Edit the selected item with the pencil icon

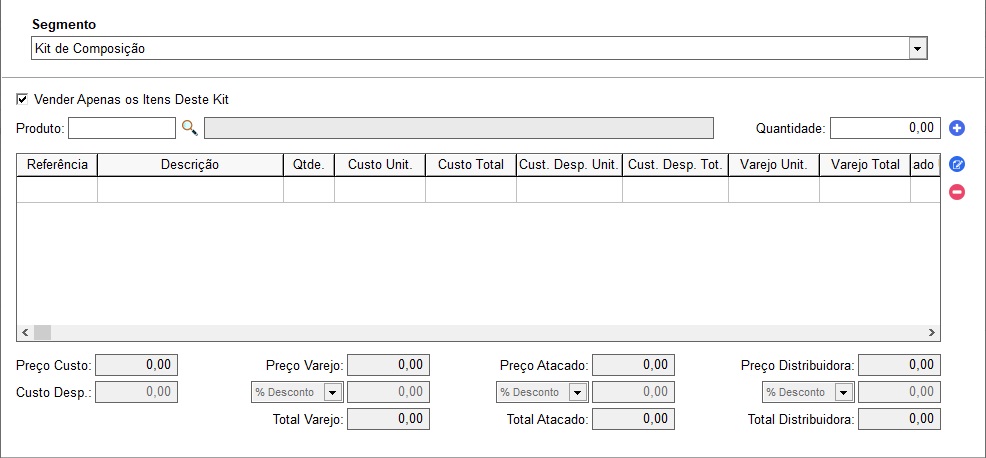pyautogui.click(x=956, y=165)
